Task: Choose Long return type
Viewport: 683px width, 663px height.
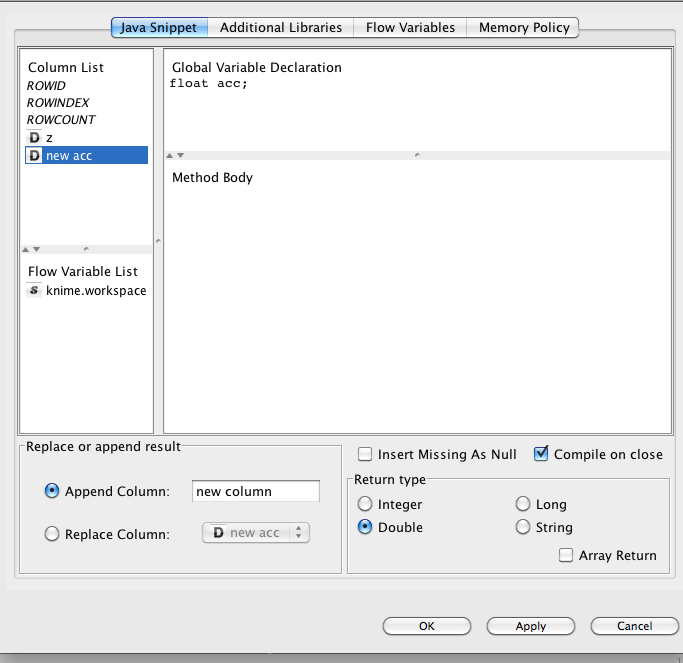Action: tap(523, 504)
